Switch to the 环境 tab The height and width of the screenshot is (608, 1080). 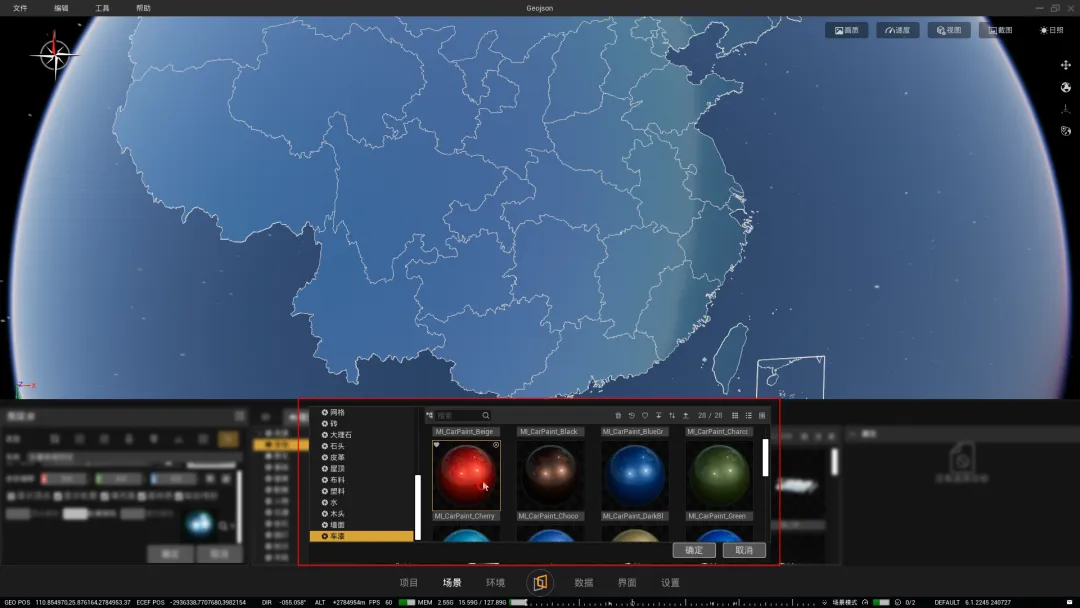pyautogui.click(x=496, y=583)
